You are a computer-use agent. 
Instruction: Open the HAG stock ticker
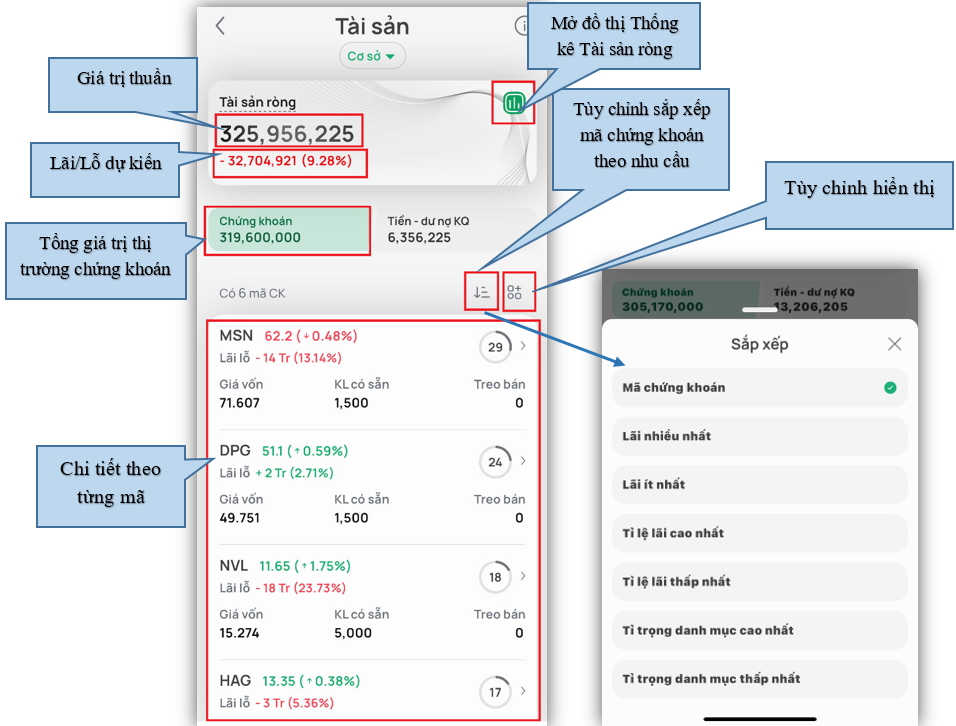point(235,681)
